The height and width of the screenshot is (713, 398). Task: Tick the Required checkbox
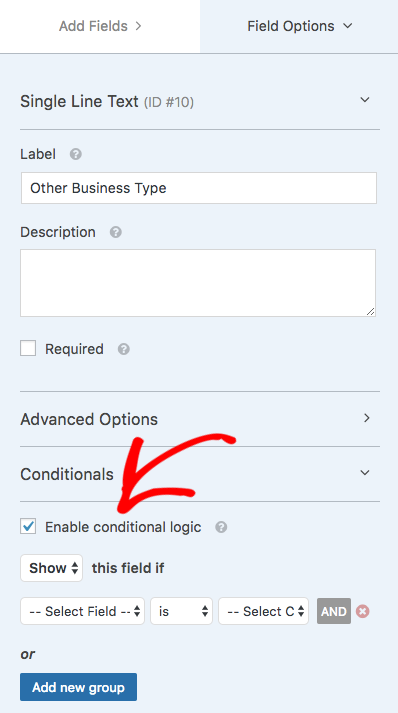coord(28,349)
